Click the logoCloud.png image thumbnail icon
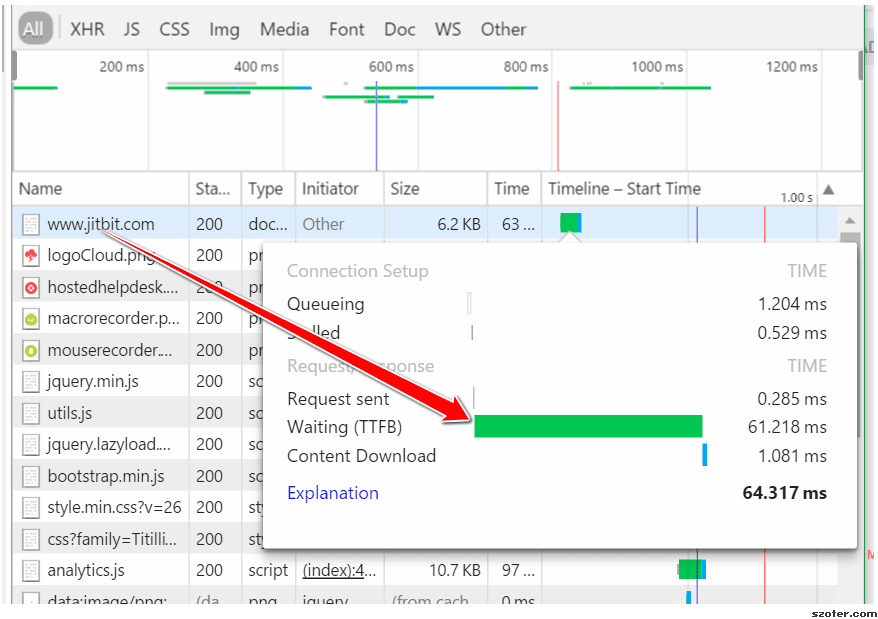Viewport: 878px width, 619px height. click(31, 256)
